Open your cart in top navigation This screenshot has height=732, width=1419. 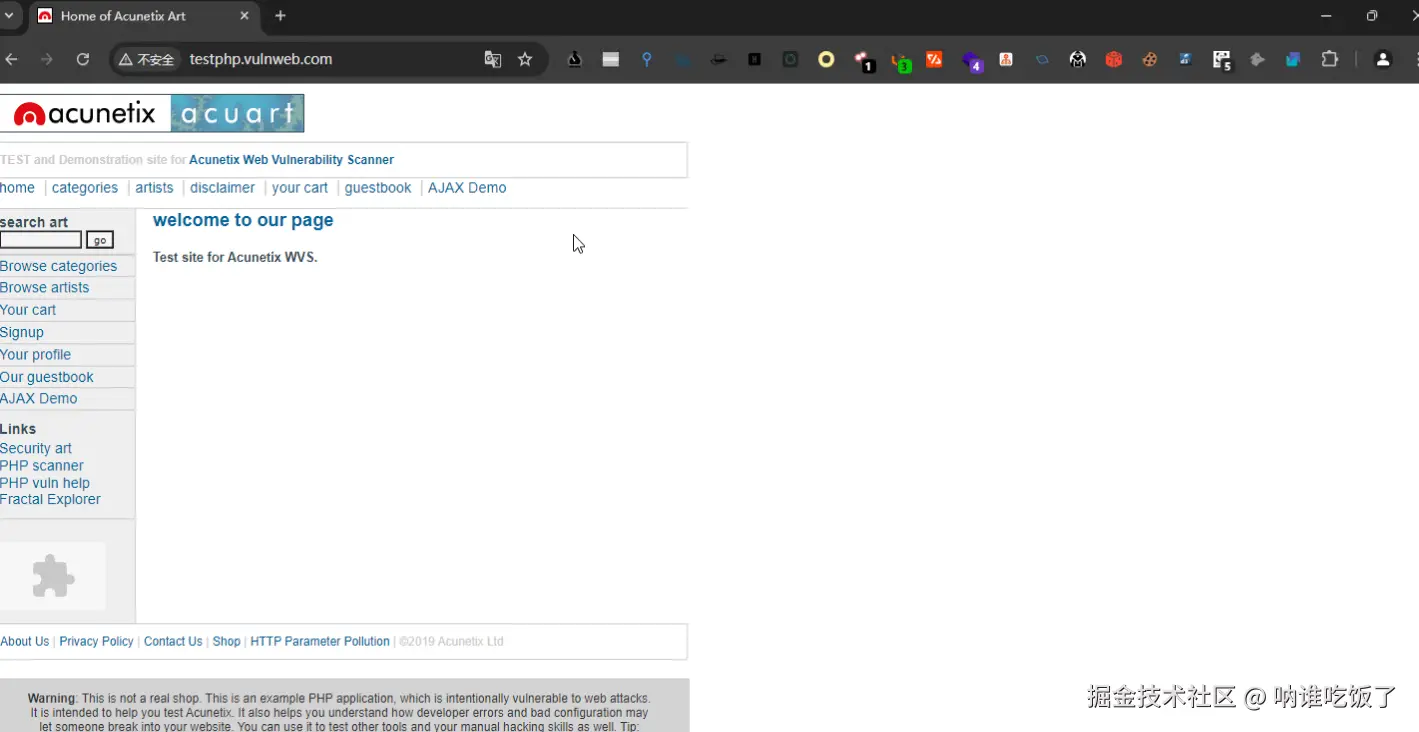[x=300, y=188]
